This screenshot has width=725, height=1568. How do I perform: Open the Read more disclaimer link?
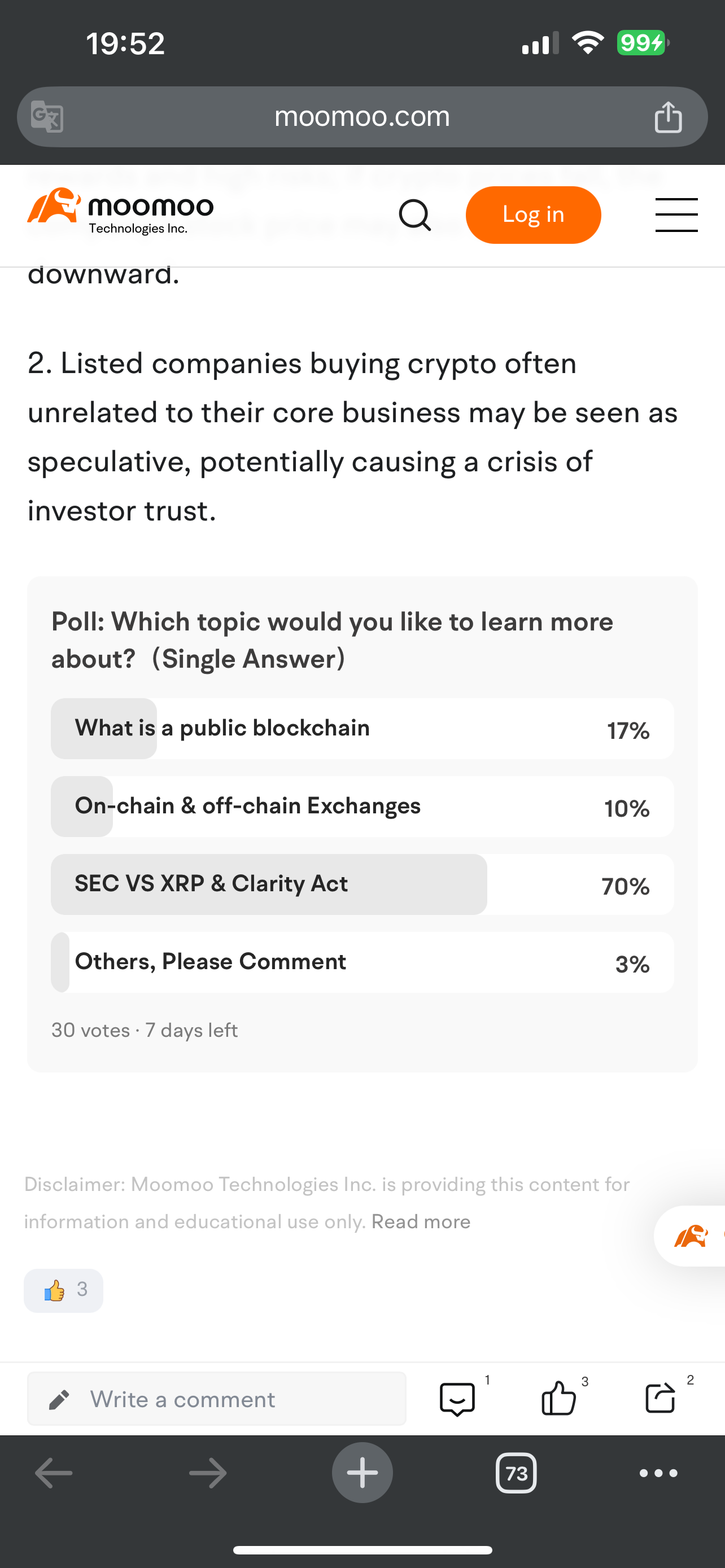(x=421, y=1222)
